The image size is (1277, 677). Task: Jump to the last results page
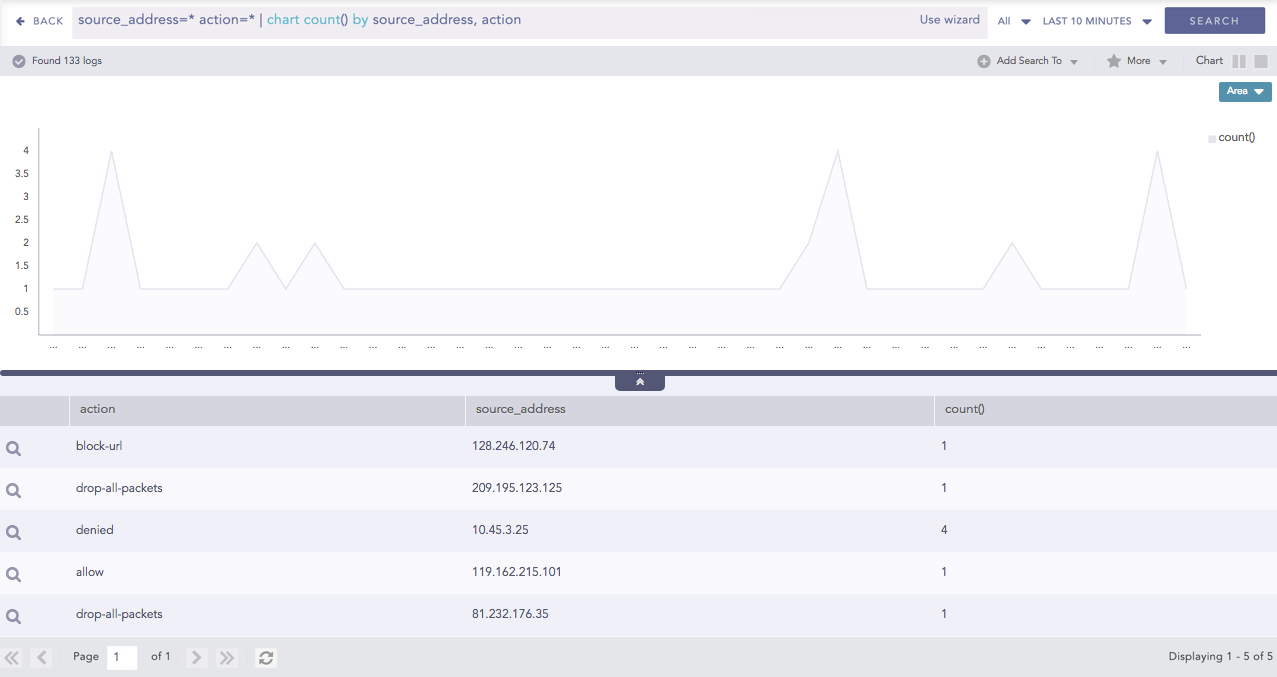point(227,657)
